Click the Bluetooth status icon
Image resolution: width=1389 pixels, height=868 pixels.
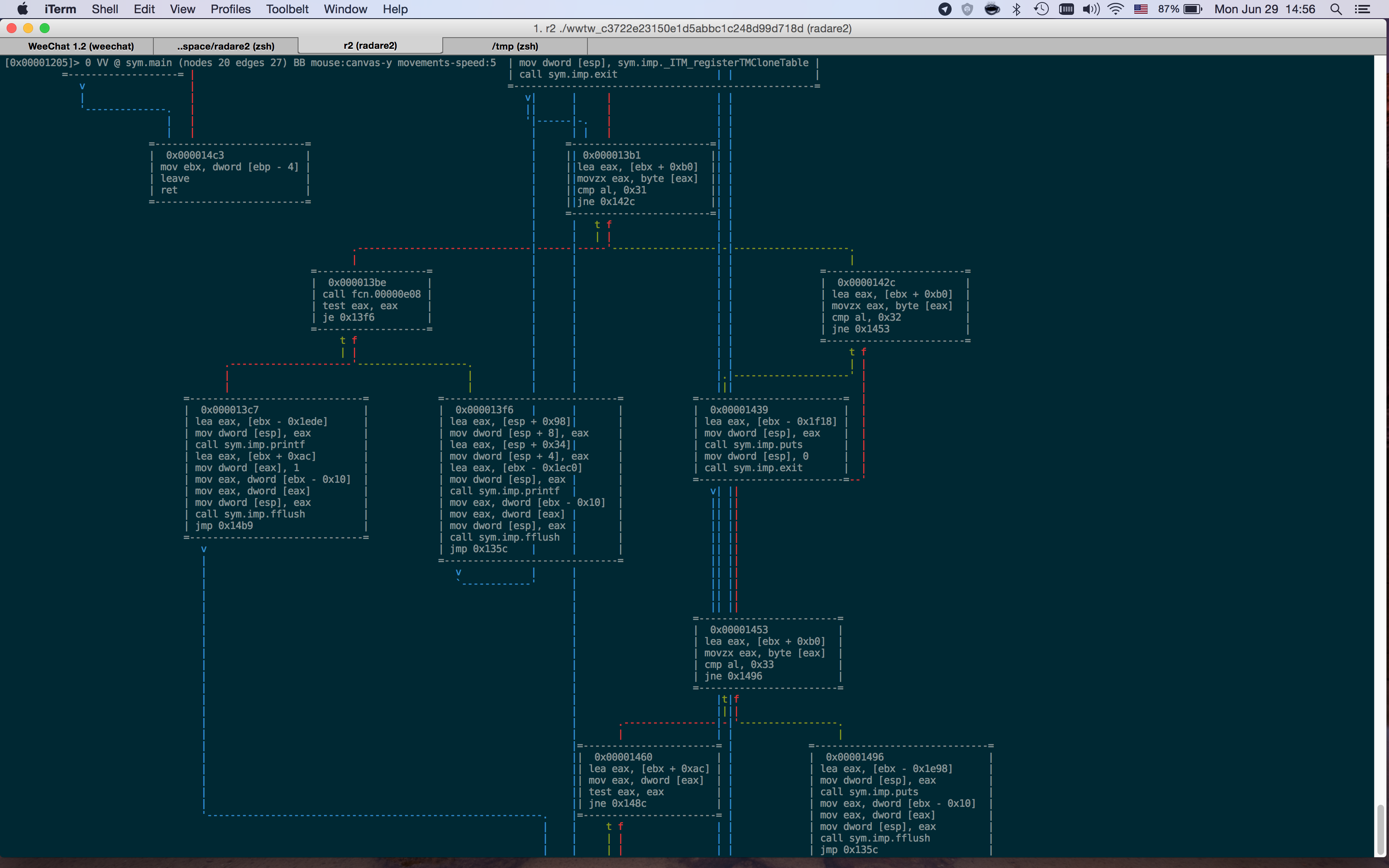1017,9
